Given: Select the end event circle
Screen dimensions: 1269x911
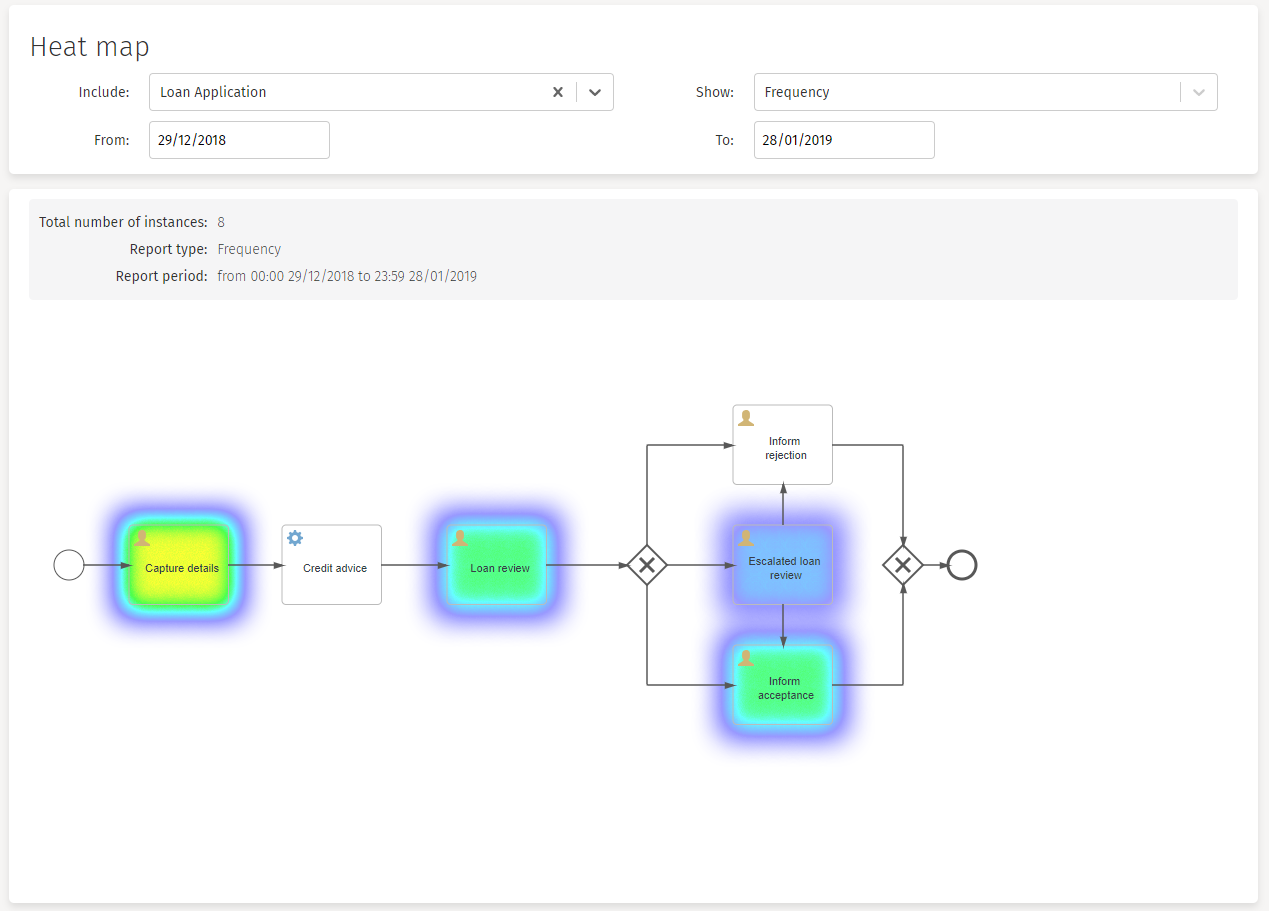Looking at the screenshot, I should tap(961, 565).
